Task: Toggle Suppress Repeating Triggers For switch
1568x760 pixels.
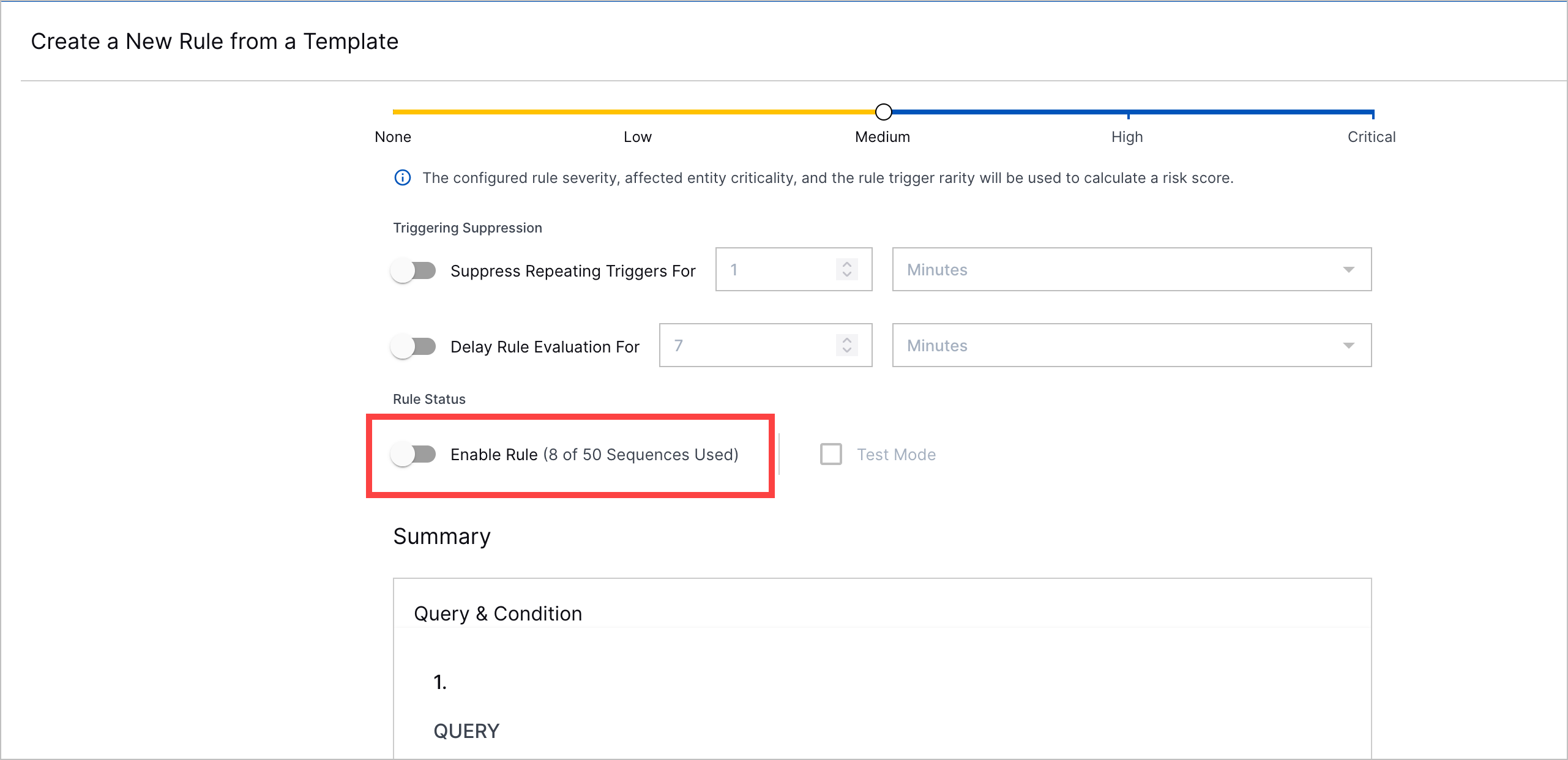Action: [x=414, y=270]
